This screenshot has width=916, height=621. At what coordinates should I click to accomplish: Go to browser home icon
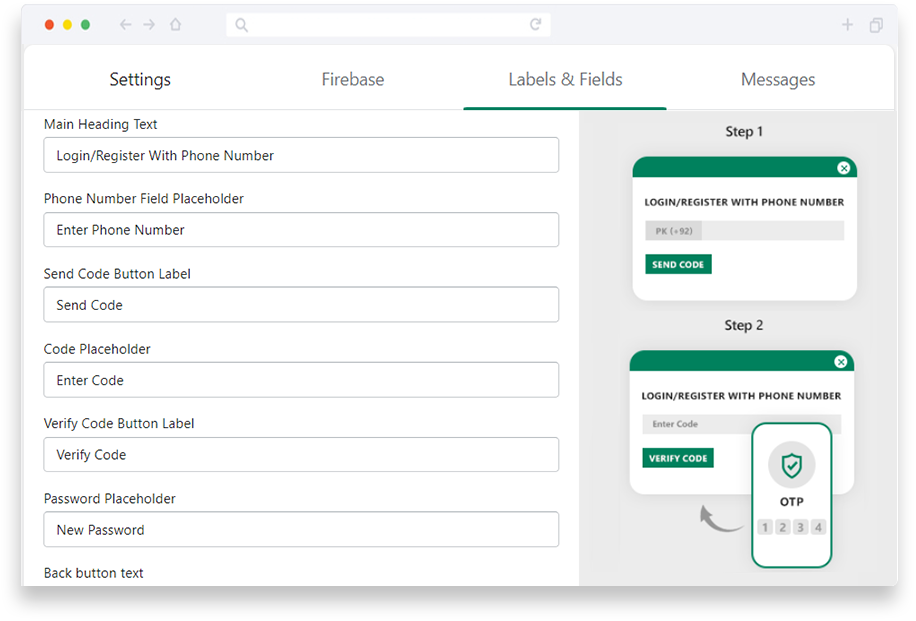coord(175,25)
